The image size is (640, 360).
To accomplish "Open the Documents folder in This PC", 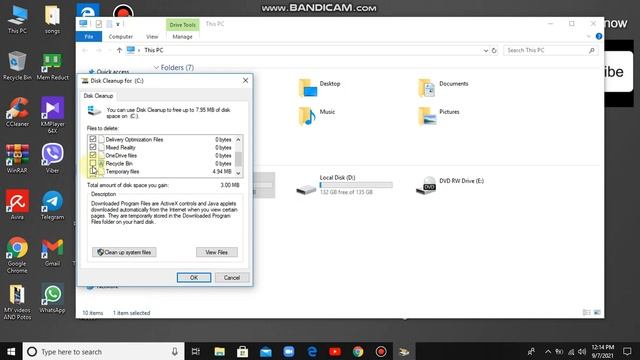I will [x=443, y=87].
